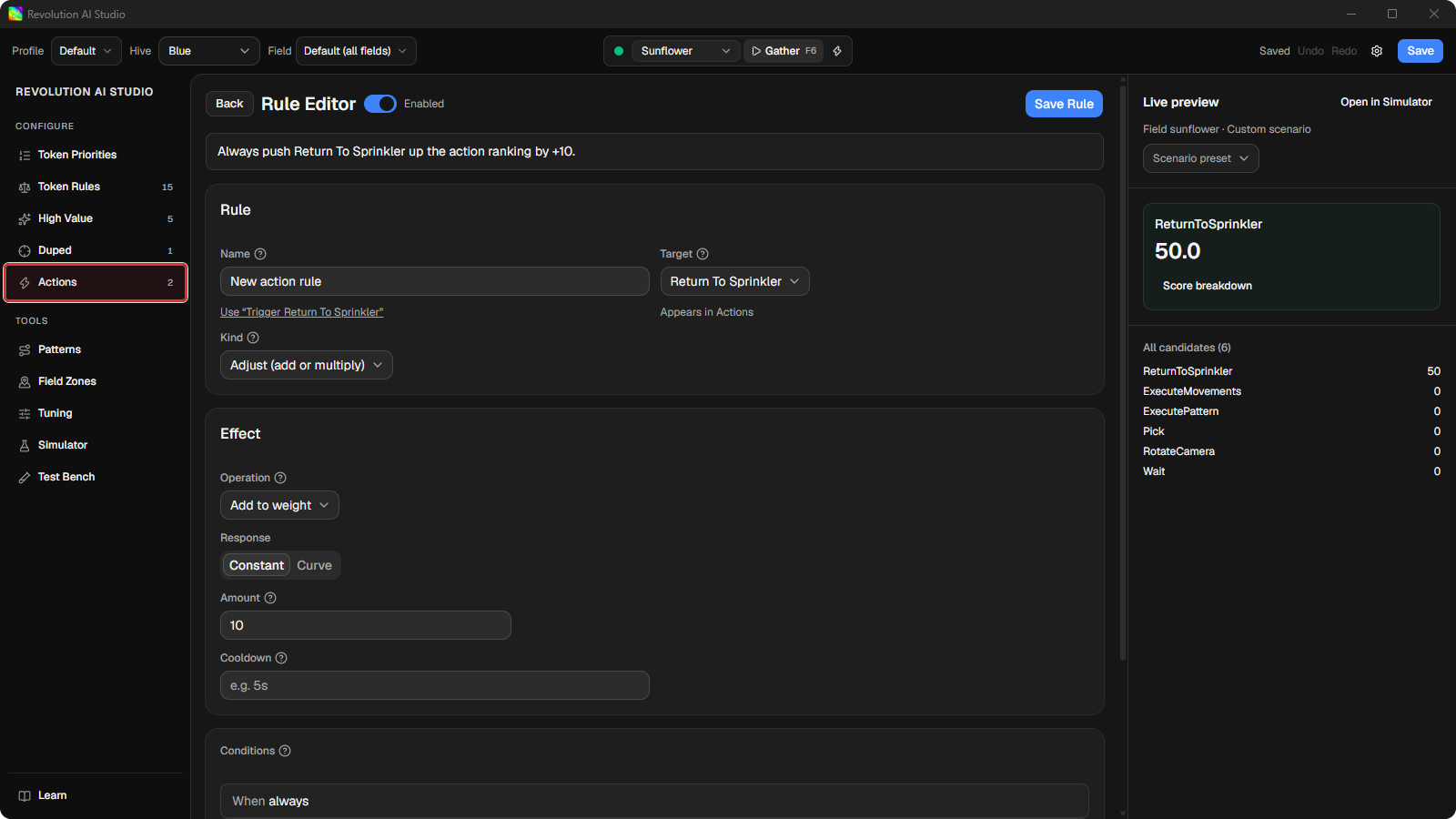The height and width of the screenshot is (819, 1456).
Task: Click Open in Simulator link
Action: tap(1386, 102)
